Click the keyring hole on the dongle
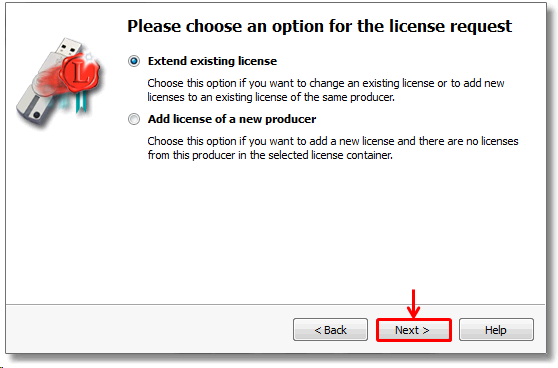 click(x=36, y=115)
